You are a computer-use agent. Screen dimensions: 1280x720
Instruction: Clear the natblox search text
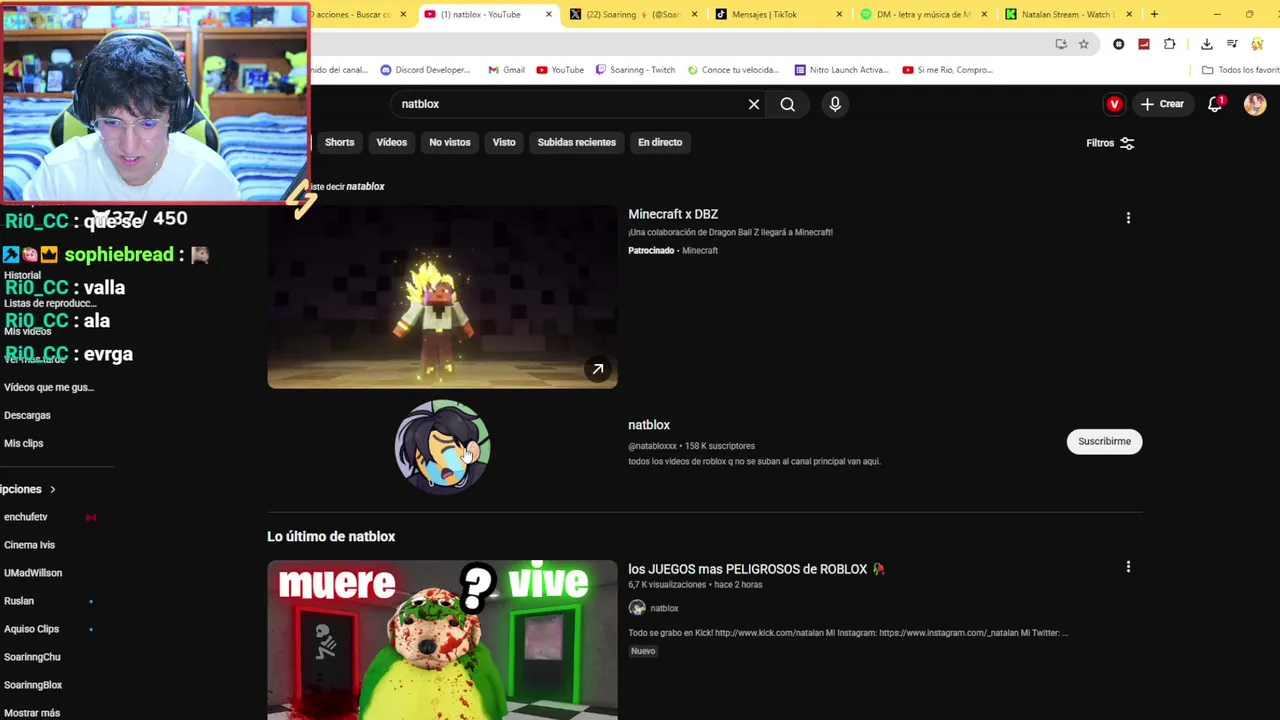(x=754, y=104)
